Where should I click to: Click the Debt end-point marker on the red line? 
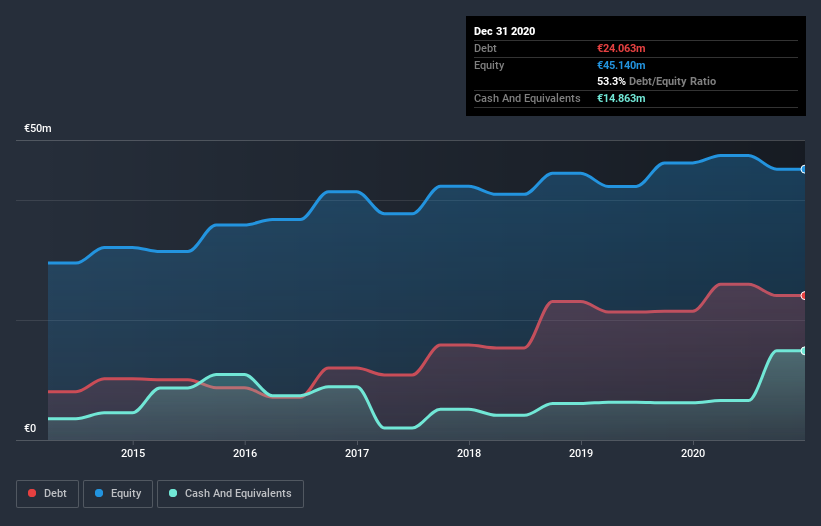804,296
